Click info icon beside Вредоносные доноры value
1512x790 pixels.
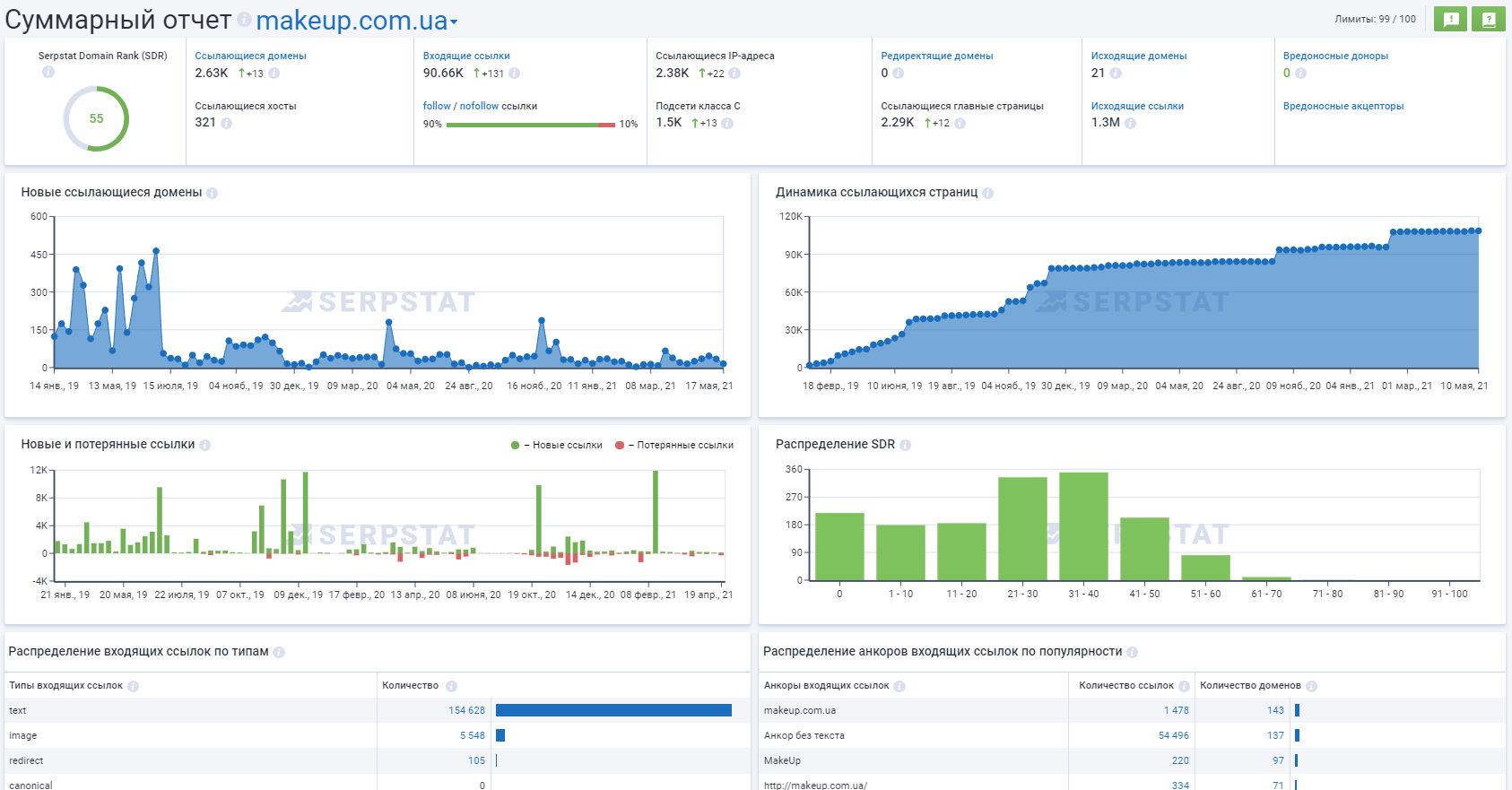point(1301,74)
